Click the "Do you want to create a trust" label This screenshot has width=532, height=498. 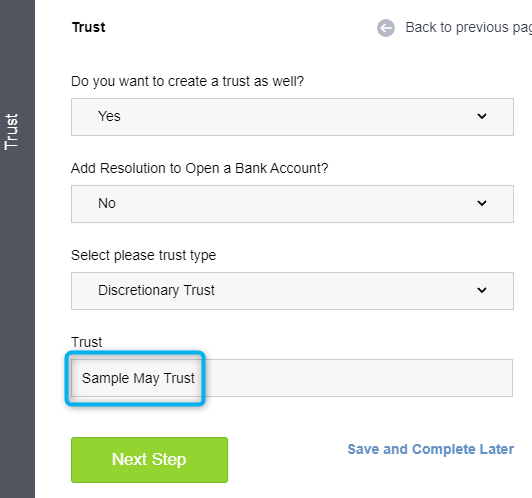(x=187, y=81)
